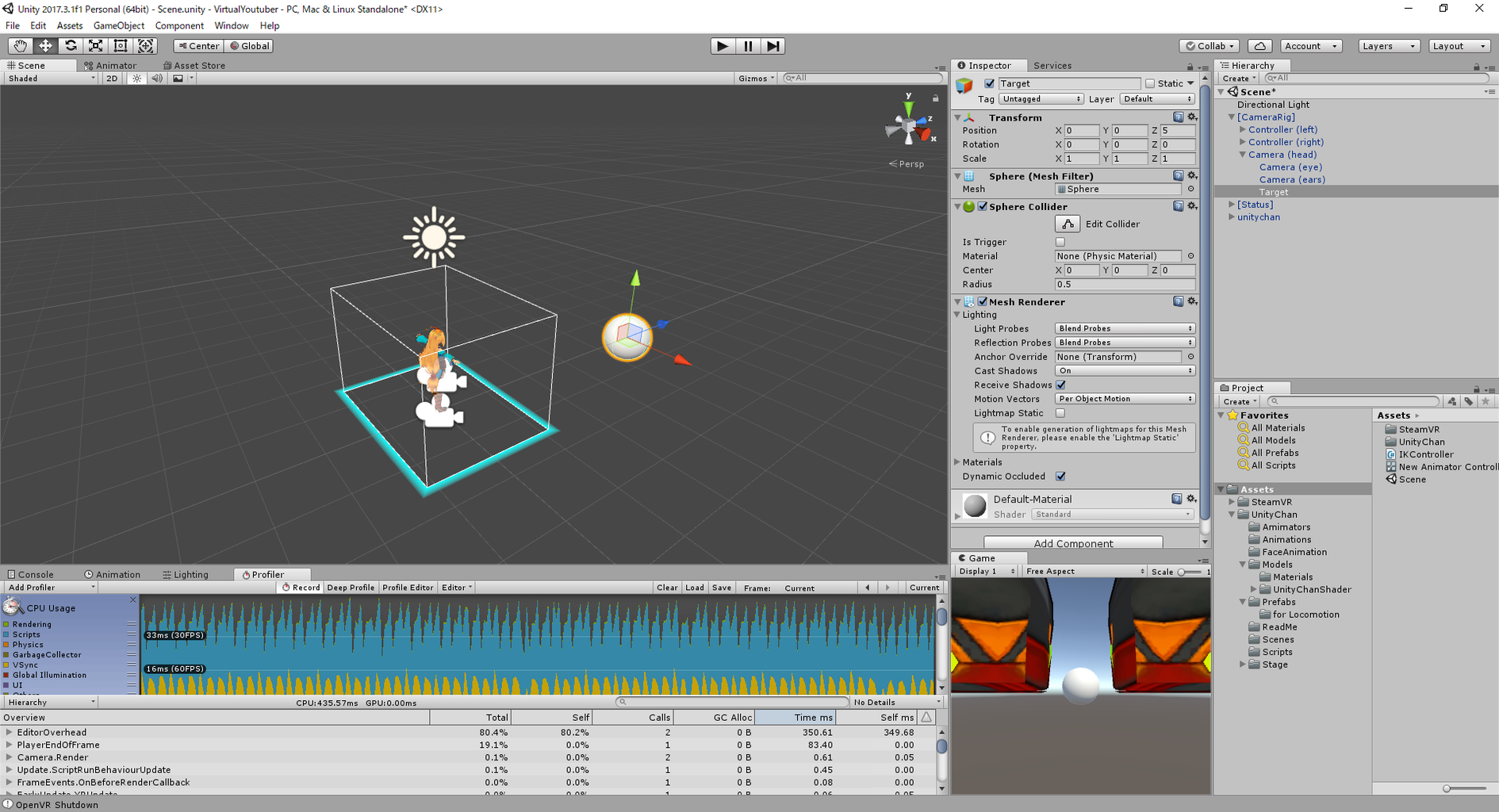
Task: Toggle the scene gizmo lock icon
Action: pos(936,98)
